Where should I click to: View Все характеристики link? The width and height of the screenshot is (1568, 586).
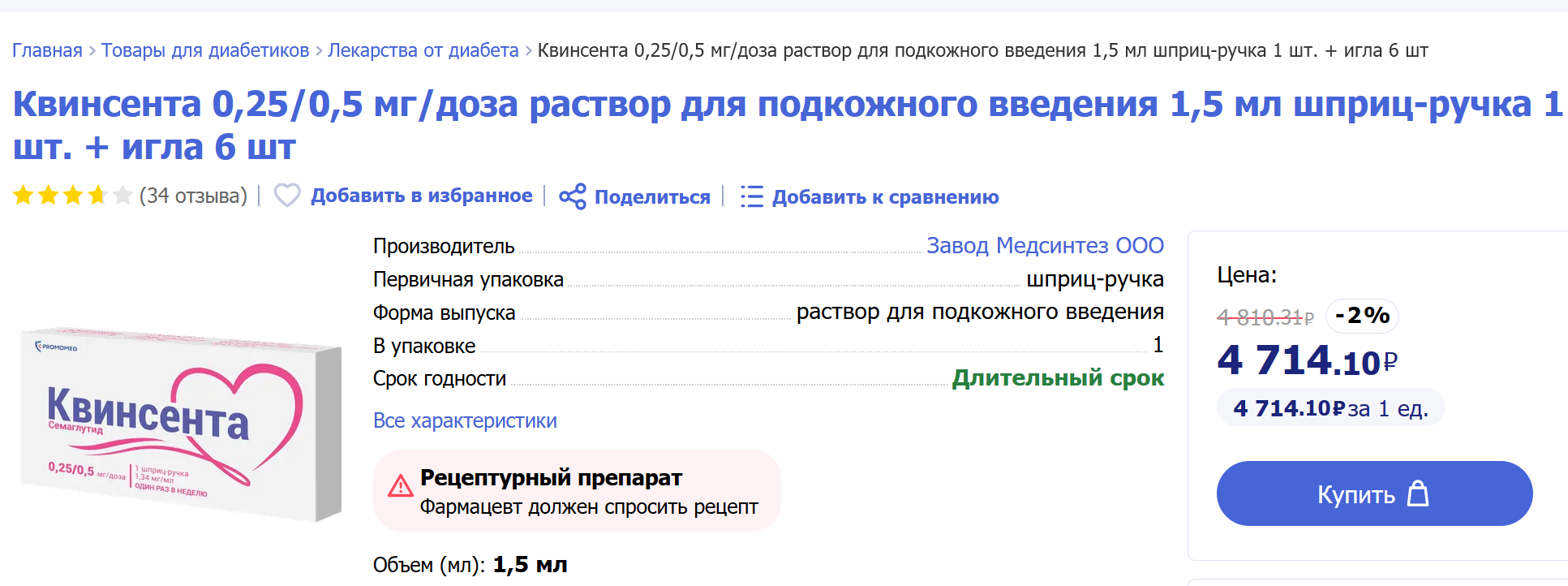click(x=465, y=420)
